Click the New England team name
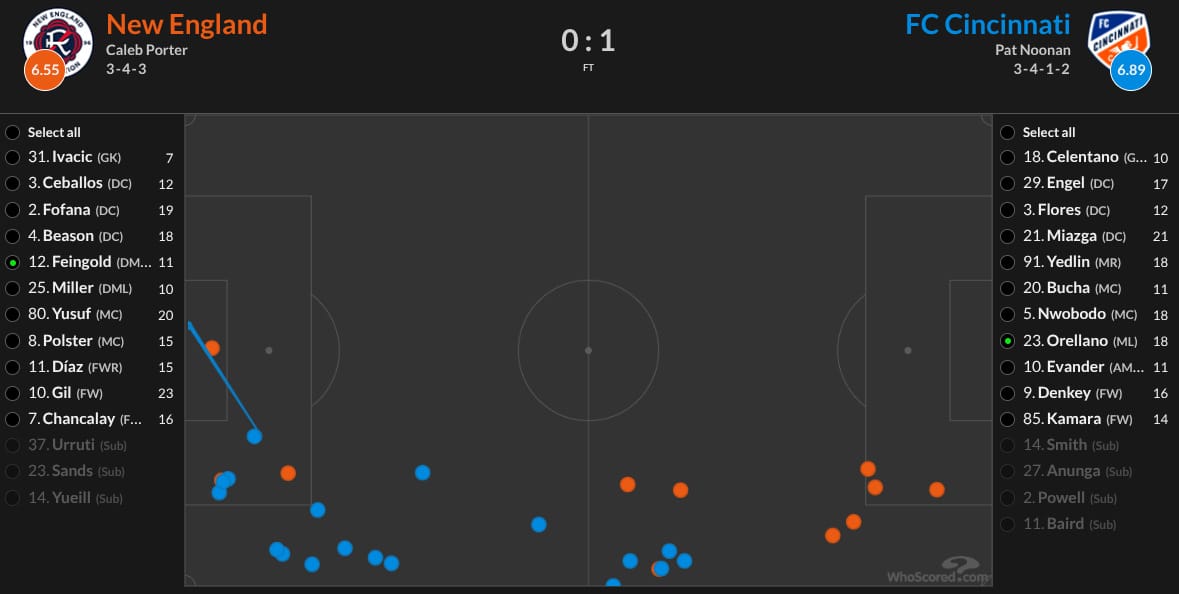The height and width of the screenshot is (594, 1179). pyautogui.click(x=187, y=24)
